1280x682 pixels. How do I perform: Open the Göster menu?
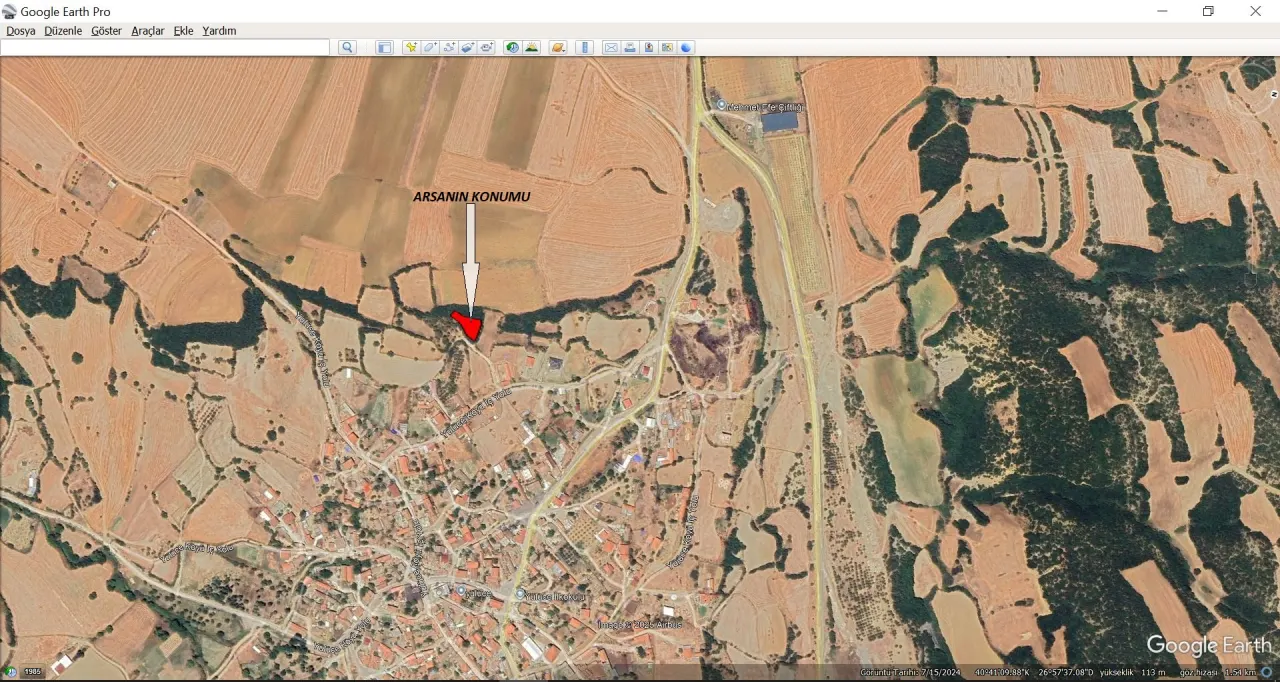pyautogui.click(x=106, y=31)
